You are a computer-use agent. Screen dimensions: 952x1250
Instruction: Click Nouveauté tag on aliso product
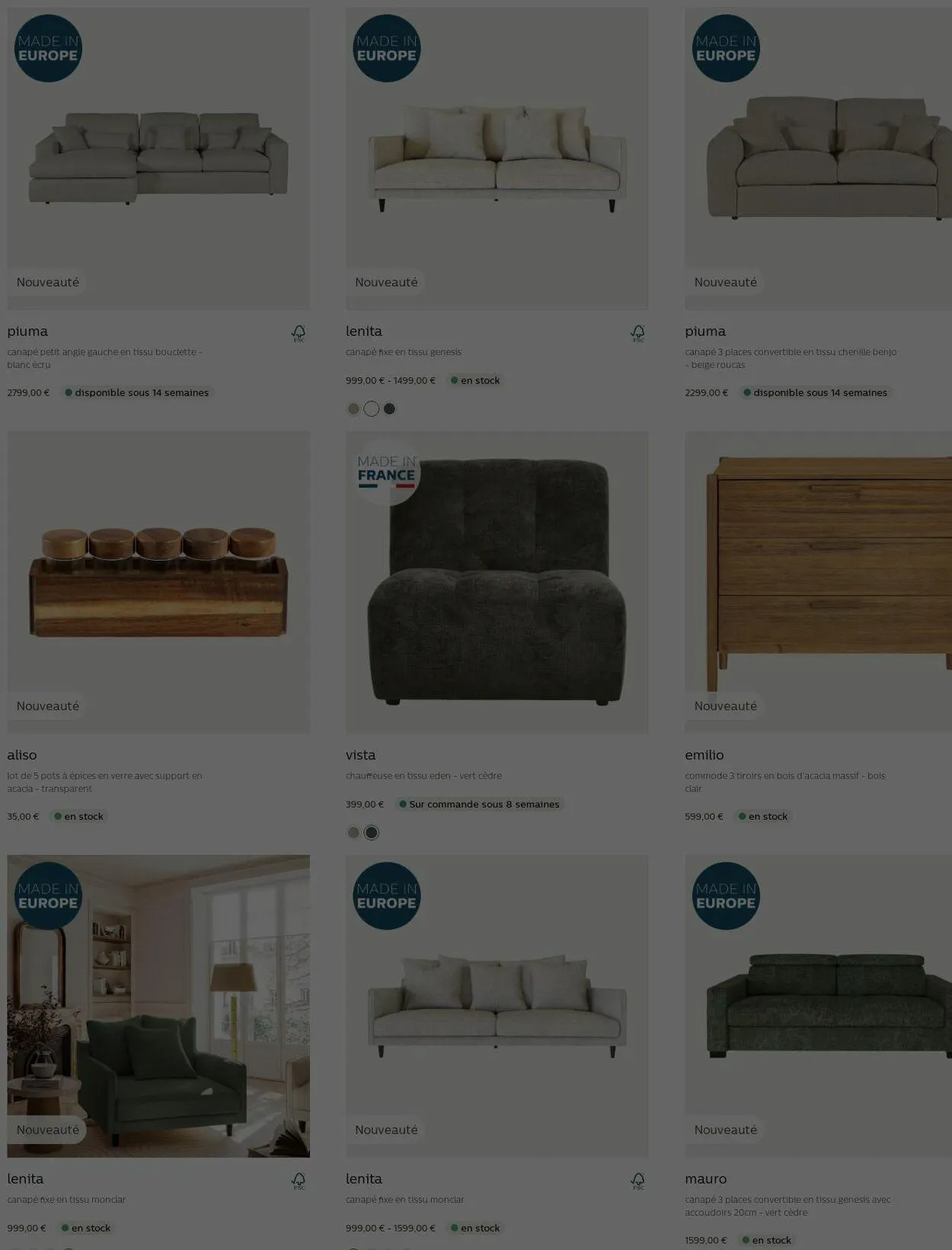[48, 706]
